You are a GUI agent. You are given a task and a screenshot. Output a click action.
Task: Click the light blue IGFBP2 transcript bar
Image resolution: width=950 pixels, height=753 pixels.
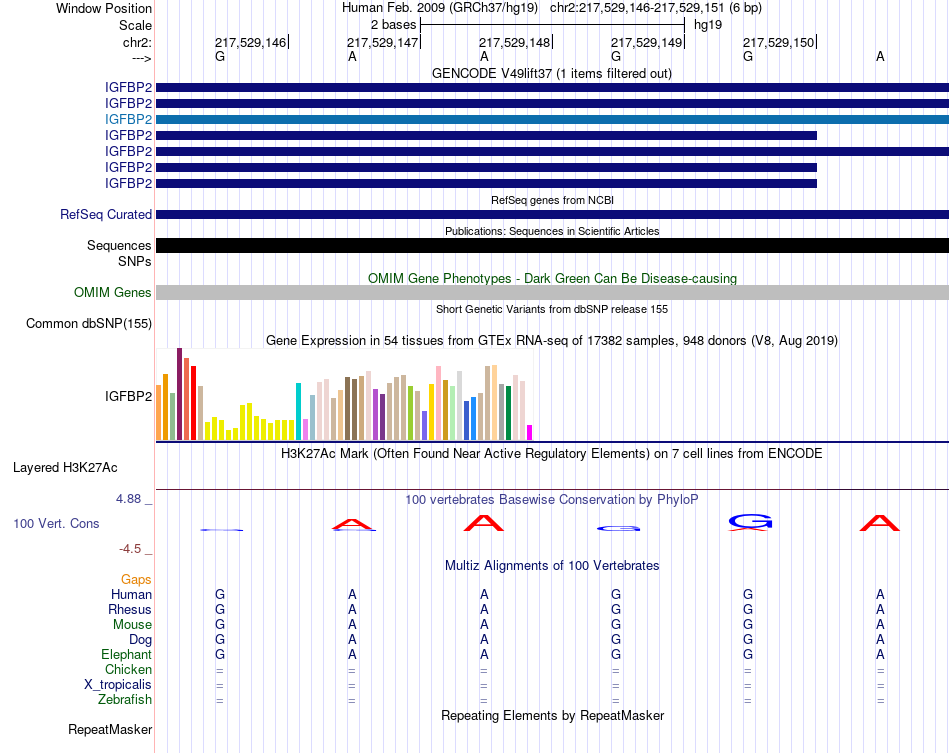[552, 119]
